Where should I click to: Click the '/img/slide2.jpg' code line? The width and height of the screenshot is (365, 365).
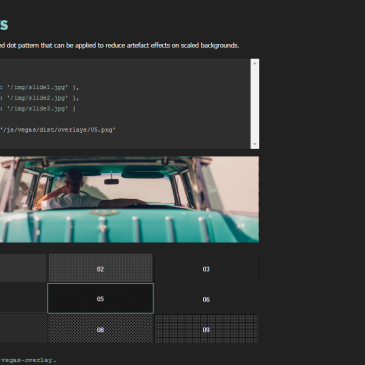pos(39,98)
